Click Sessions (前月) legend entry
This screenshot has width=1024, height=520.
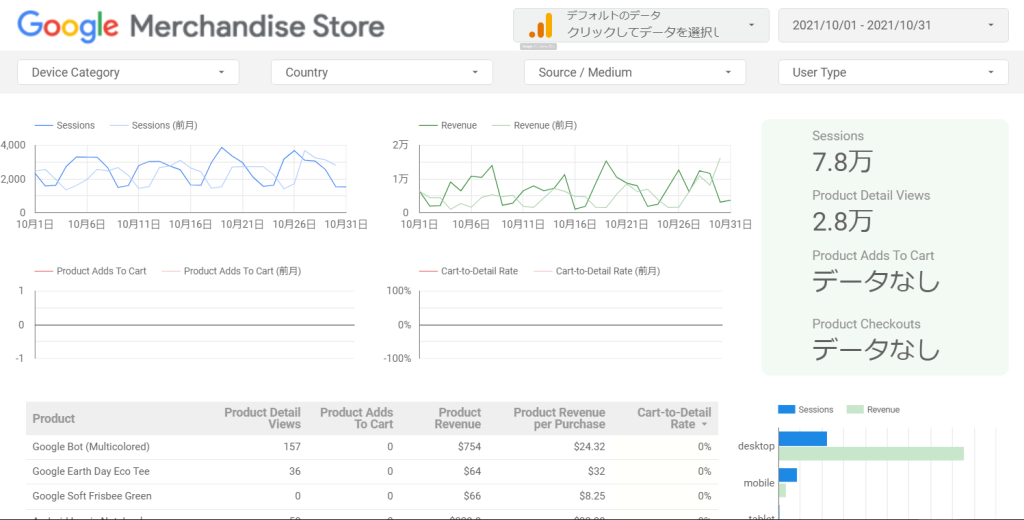coord(153,125)
